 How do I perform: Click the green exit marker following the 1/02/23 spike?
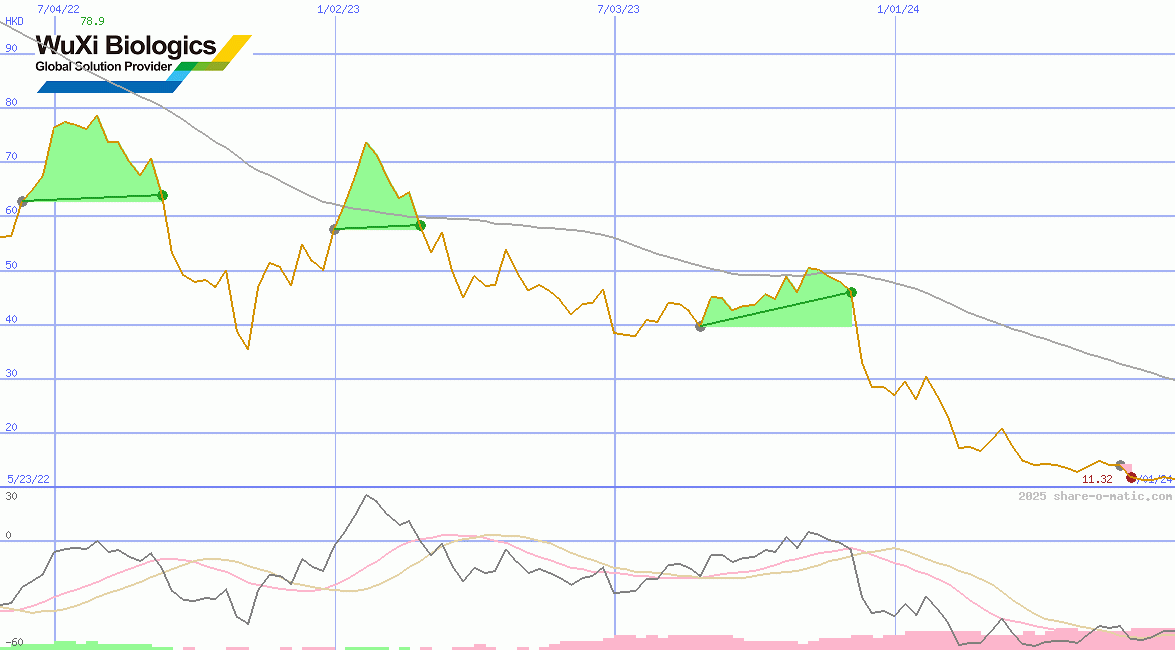(421, 226)
